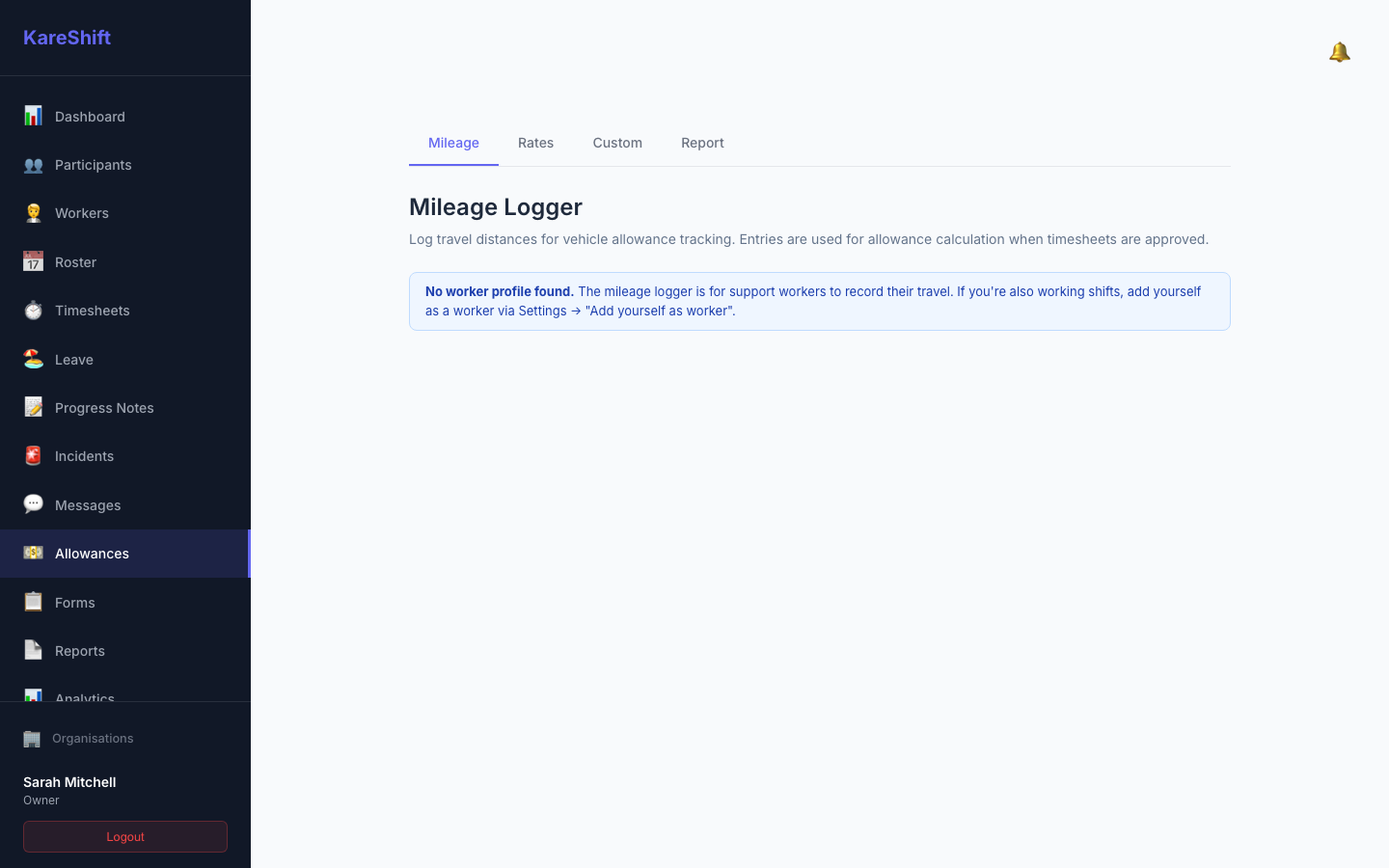Click the Sarah Mitchell user profile name
Screen dimensions: 1389x868
69,782
